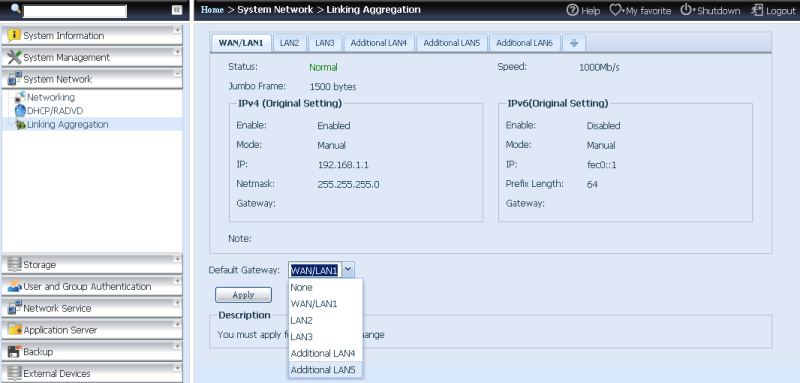The width and height of the screenshot is (800, 383).
Task: Click the IPv4 address 192.168.1.1
Action: [x=343, y=165]
